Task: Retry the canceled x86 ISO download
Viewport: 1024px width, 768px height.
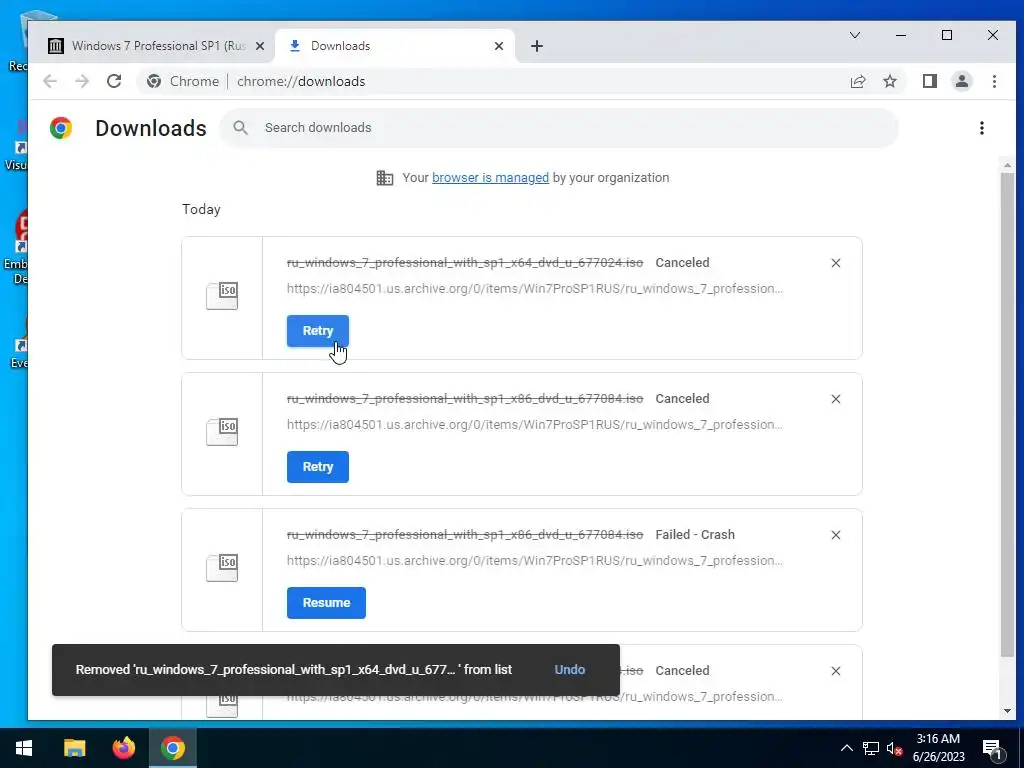Action: click(317, 467)
